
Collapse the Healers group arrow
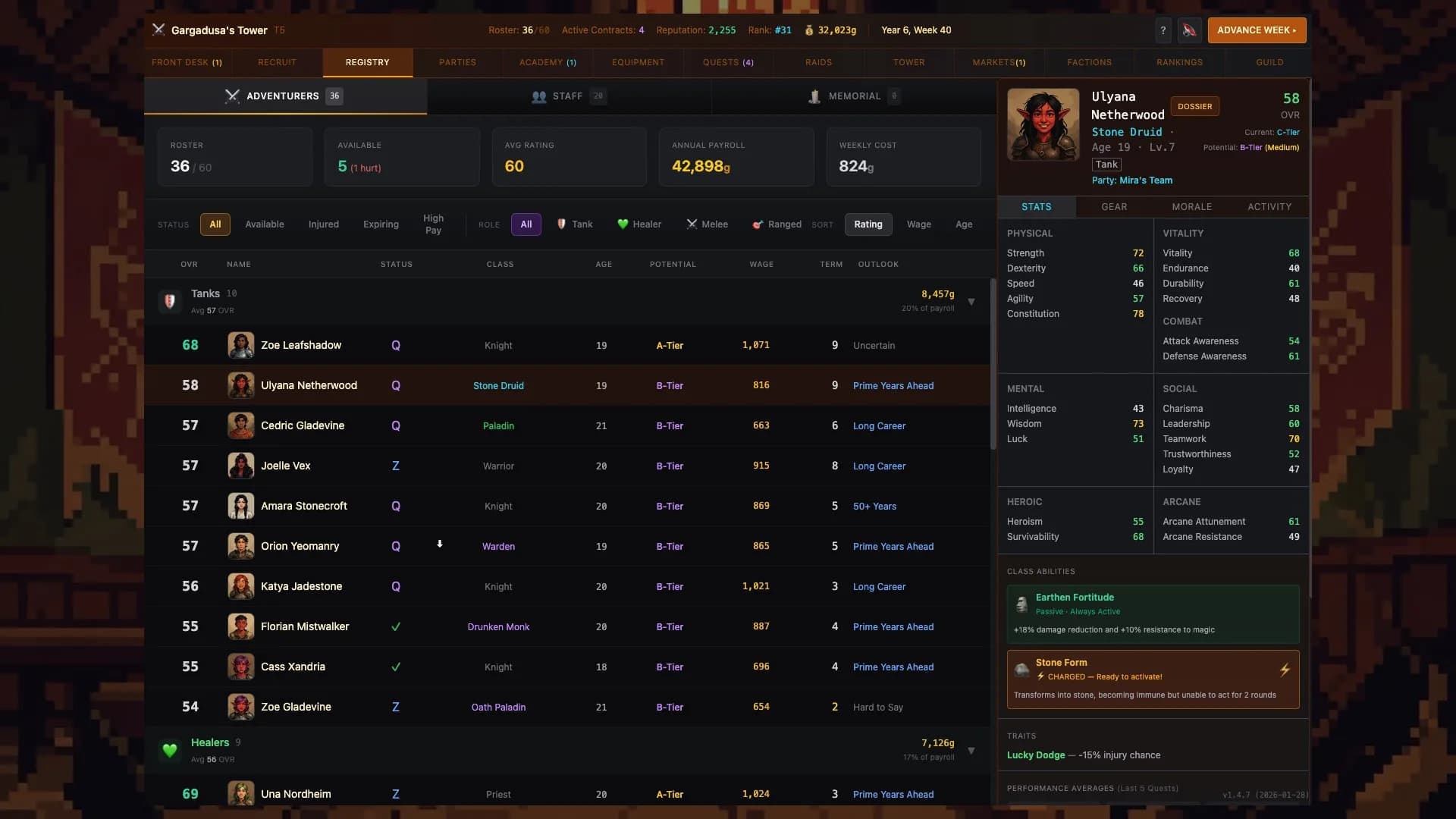point(971,751)
